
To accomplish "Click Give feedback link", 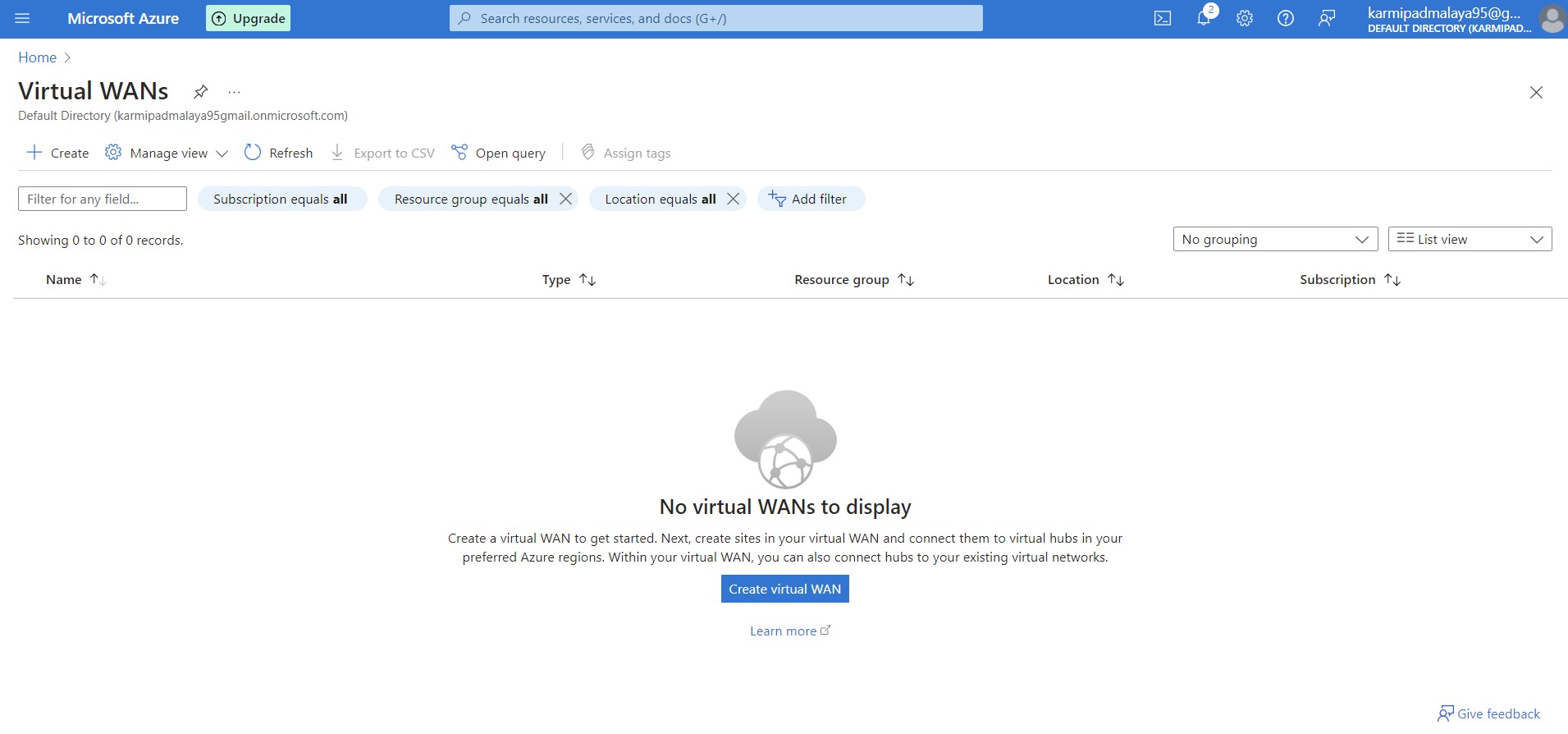I will click(x=1489, y=713).
